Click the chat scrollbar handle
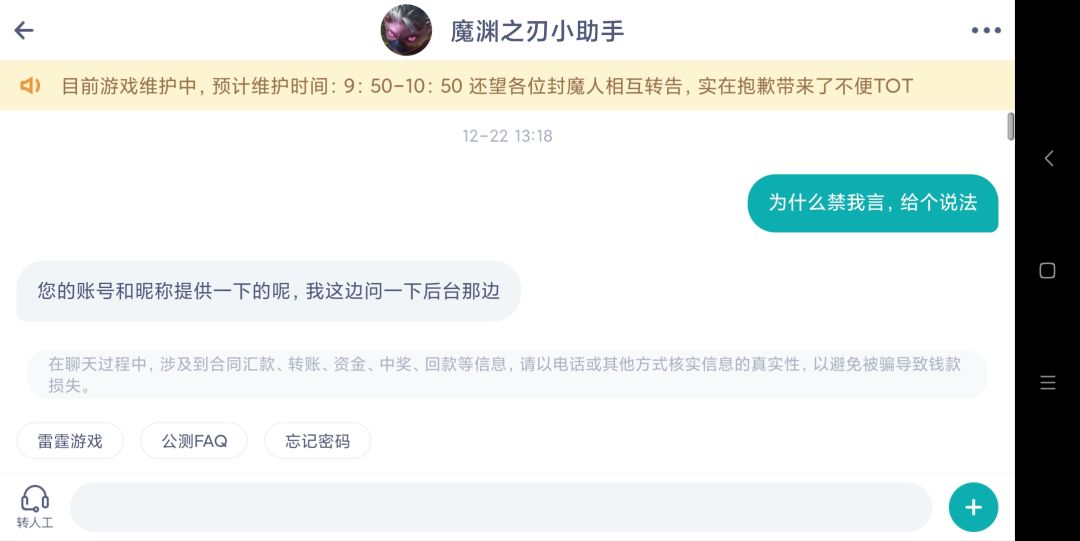Screen dimensions: 1080x541 point(1010,127)
